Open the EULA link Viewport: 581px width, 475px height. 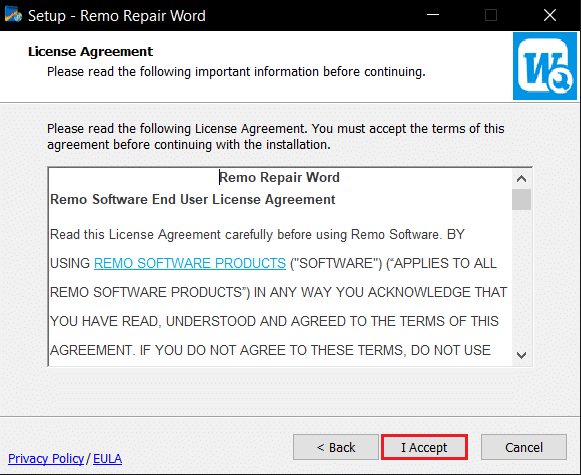pos(107,459)
